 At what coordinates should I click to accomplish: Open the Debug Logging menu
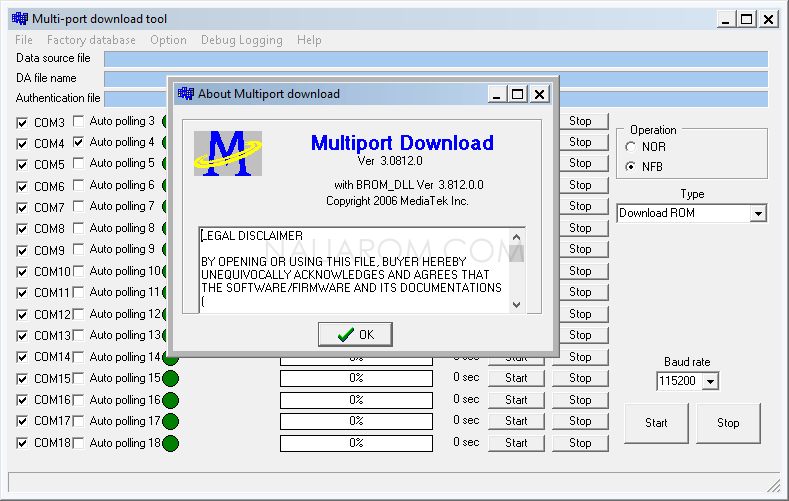242,40
